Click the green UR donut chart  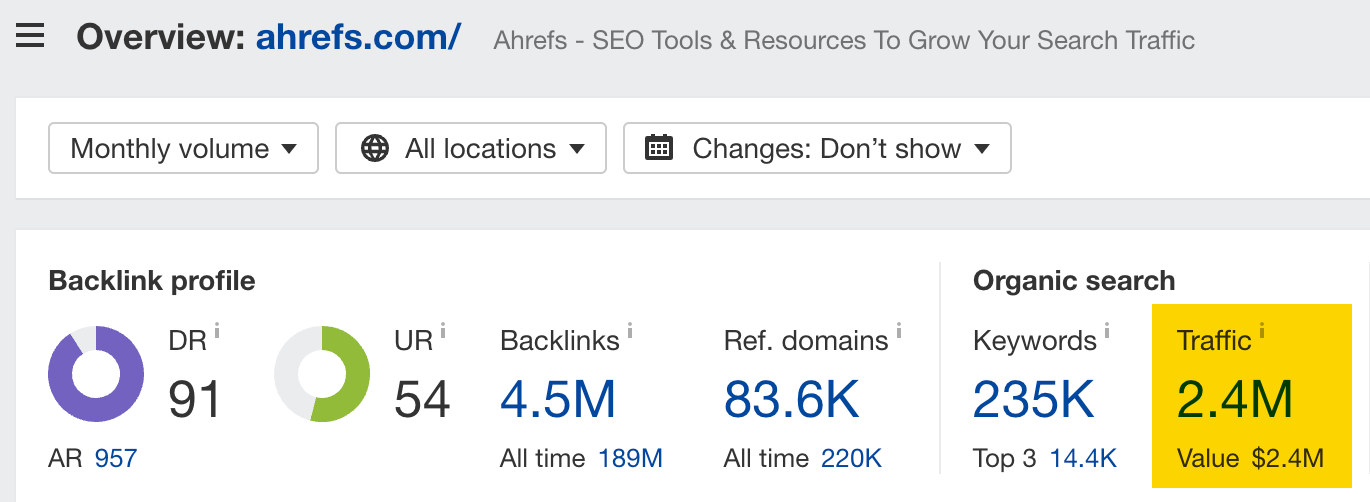pos(322,374)
